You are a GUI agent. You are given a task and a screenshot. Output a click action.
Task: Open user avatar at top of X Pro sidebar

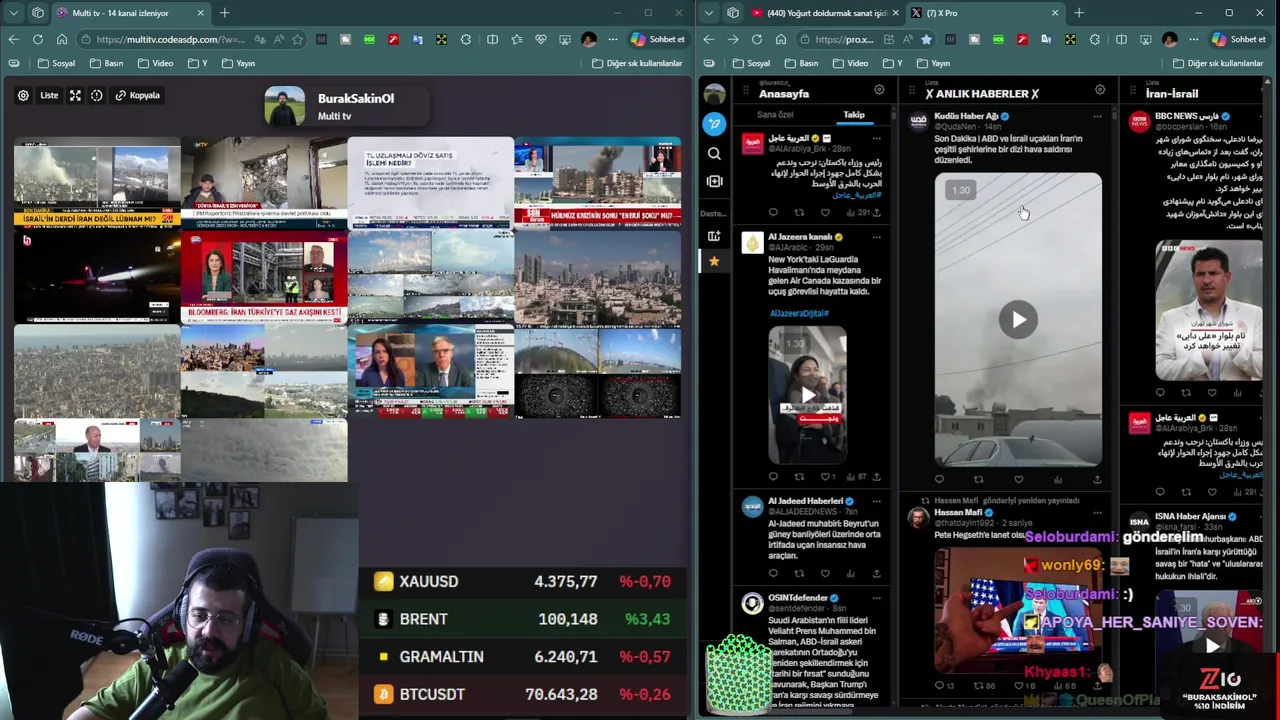(x=714, y=94)
